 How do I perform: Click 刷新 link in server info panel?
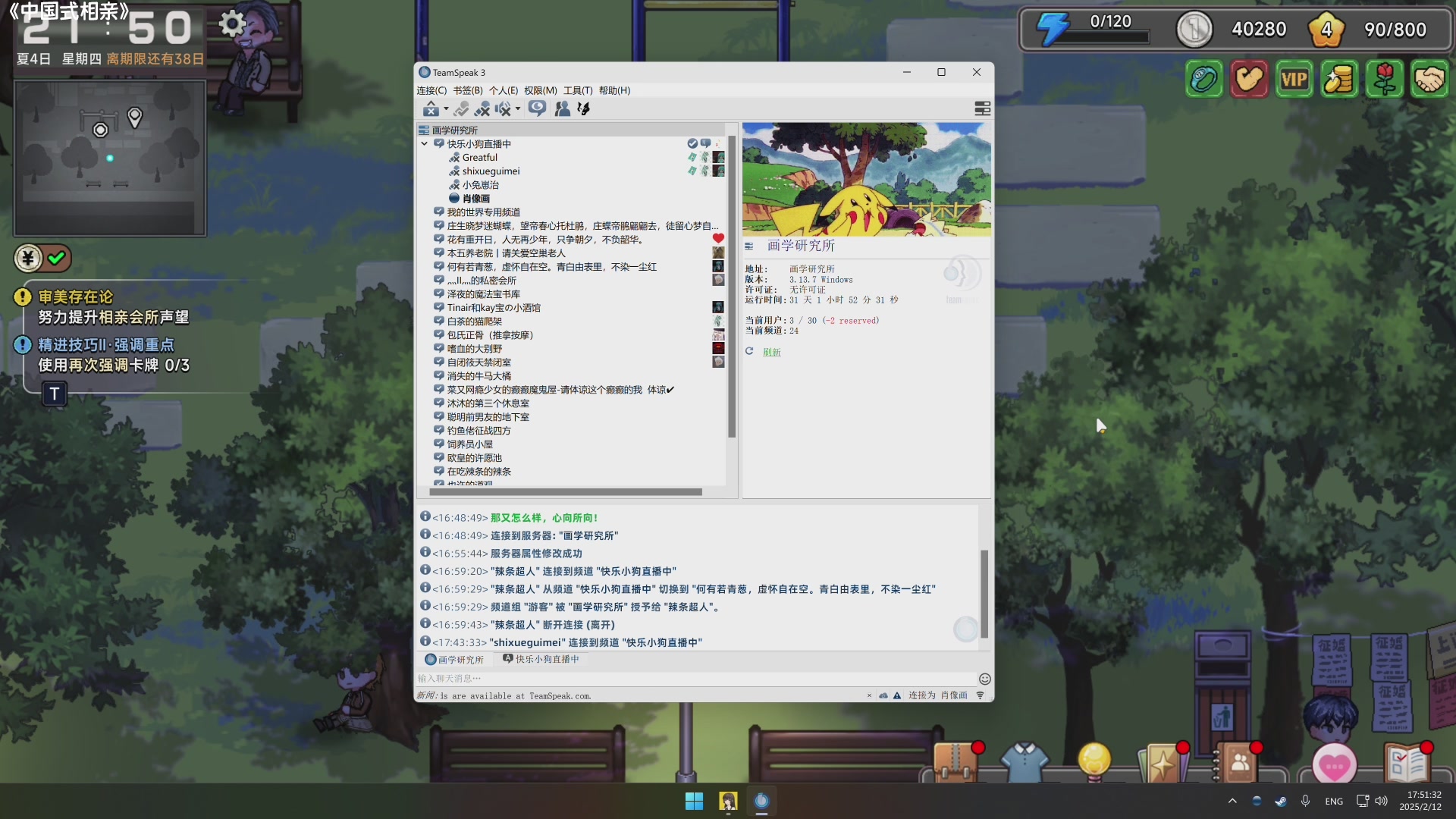(x=771, y=352)
